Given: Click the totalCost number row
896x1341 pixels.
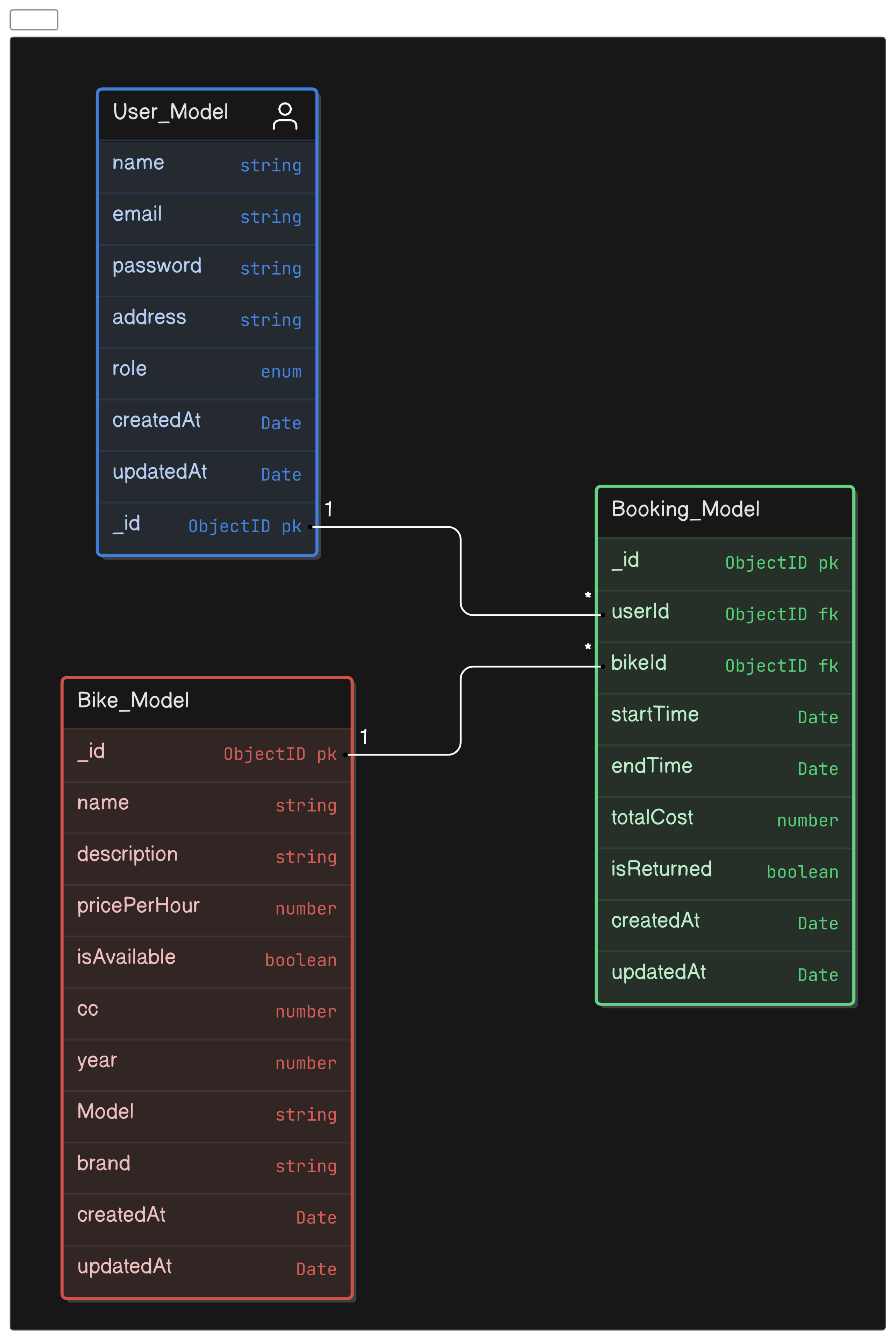Looking at the screenshot, I should (x=724, y=819).
